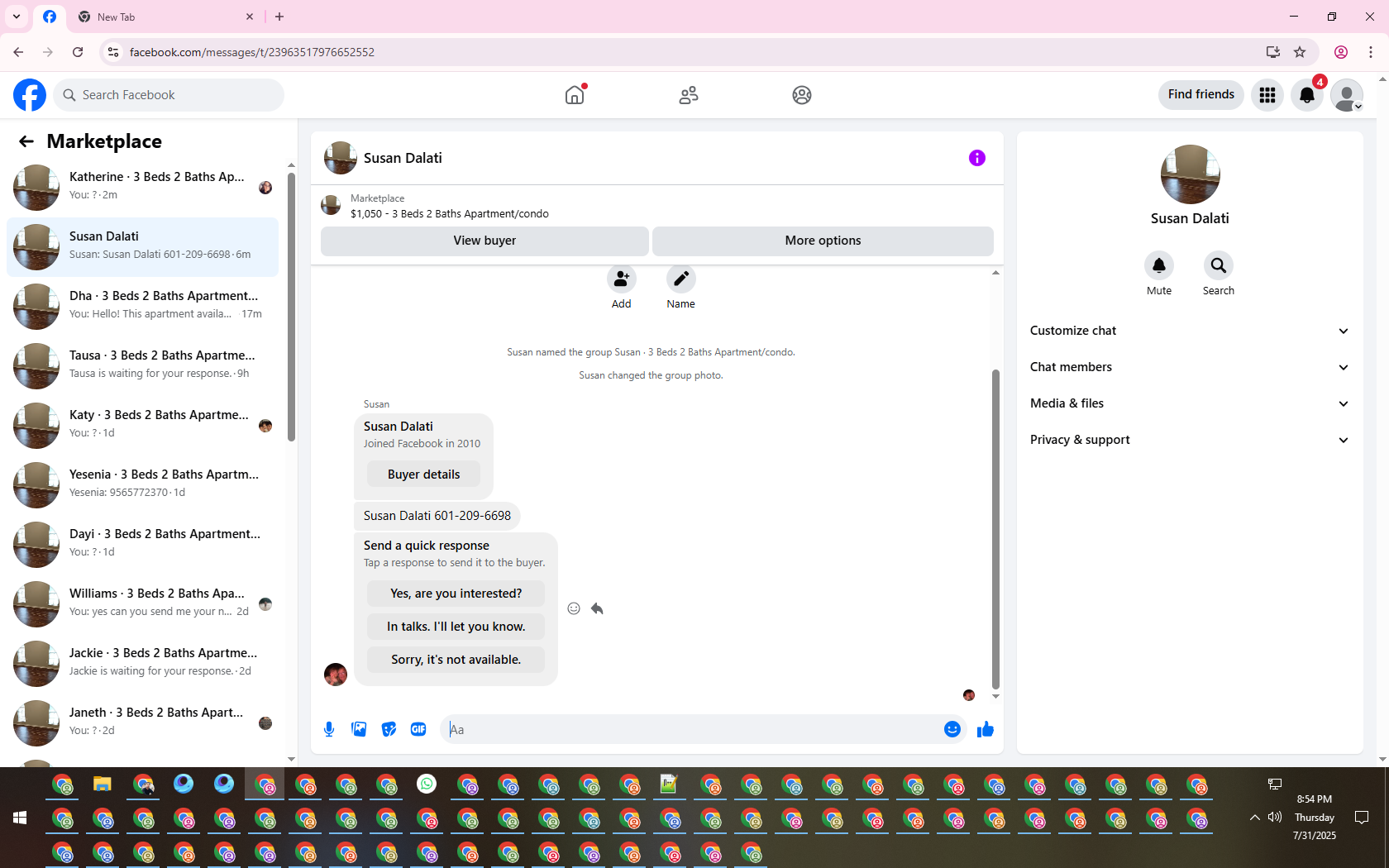Open the notifications bell

pyautogui.click(x=1307, y=95)
